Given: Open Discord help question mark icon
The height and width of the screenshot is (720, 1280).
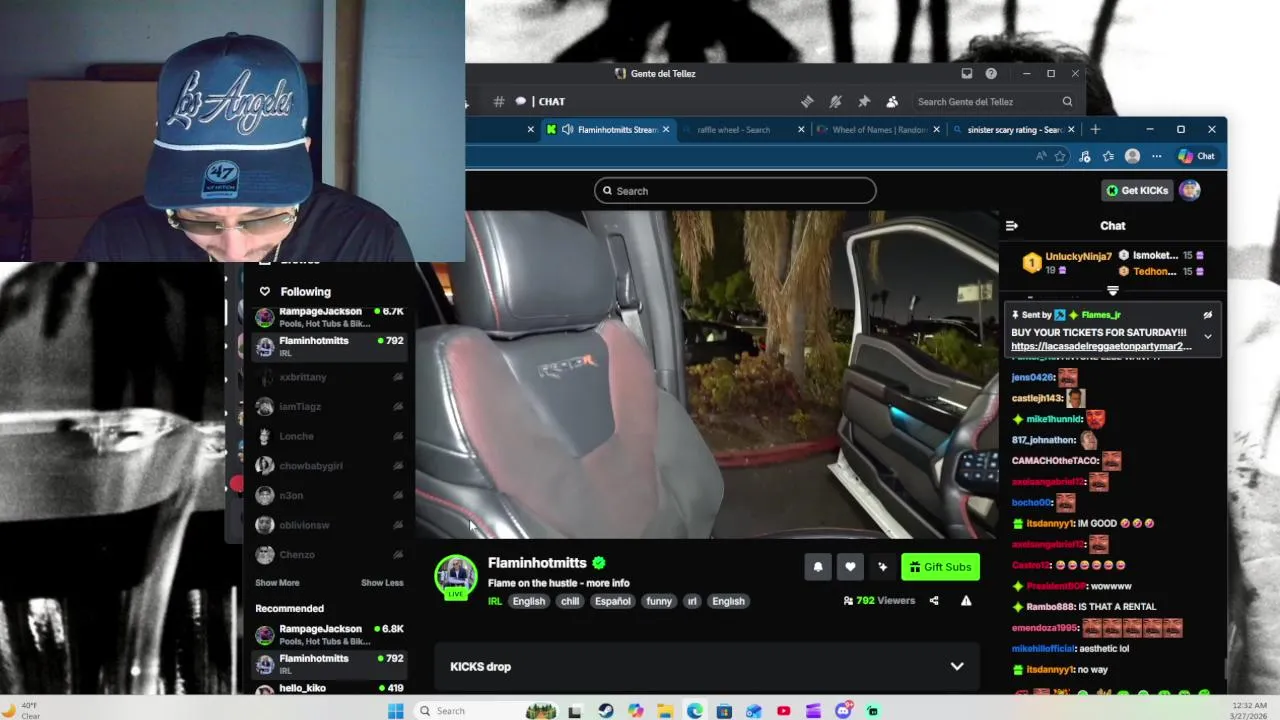Looking at the screenshot, I should [991, 74].
